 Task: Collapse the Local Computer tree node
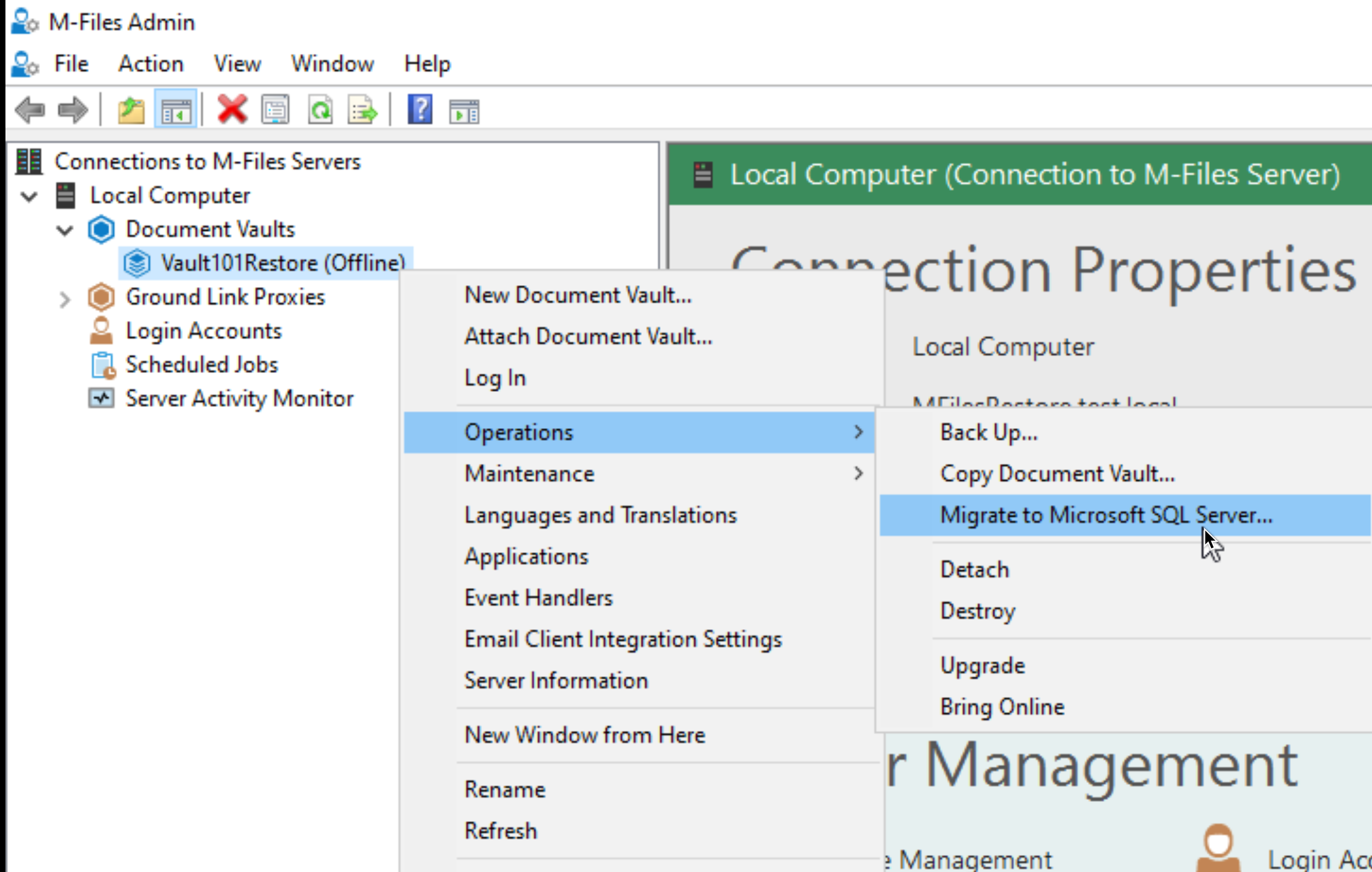click(29, 196)
